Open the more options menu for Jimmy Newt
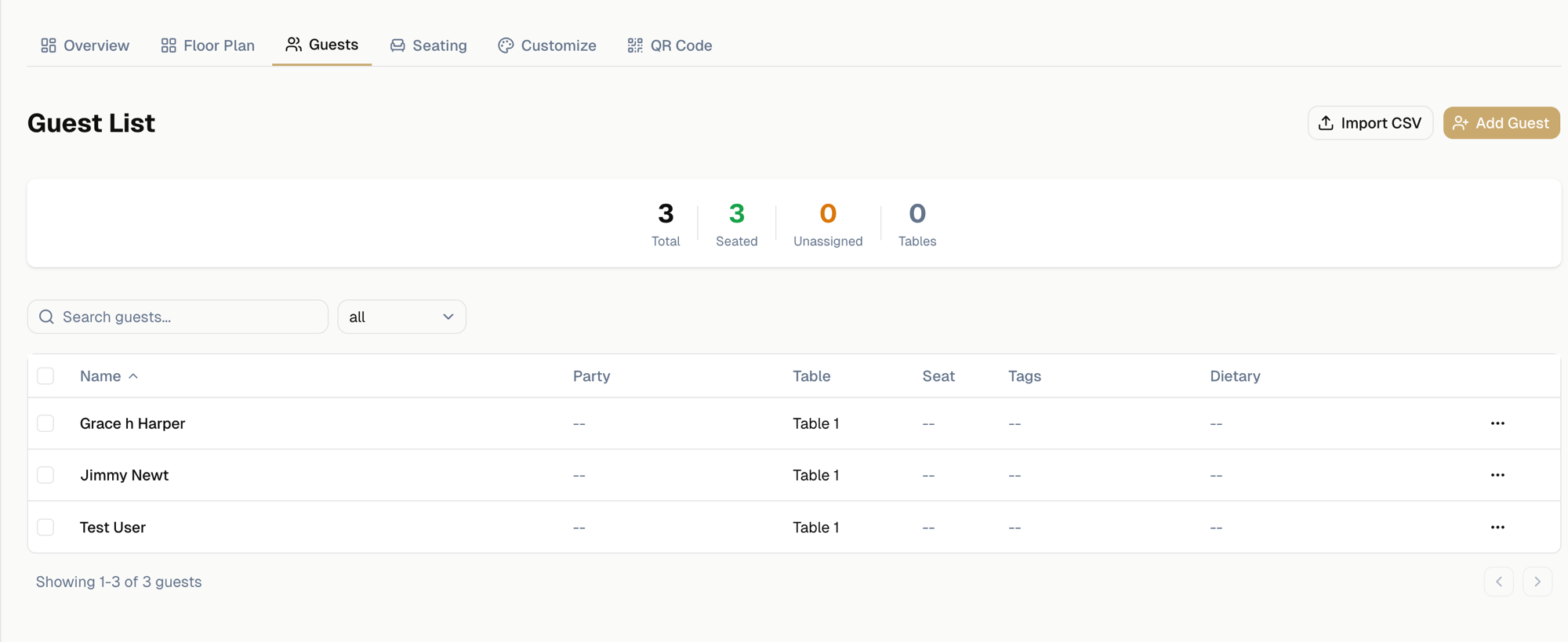Viewport: 1568px width, 642px height. point(1497,475)
